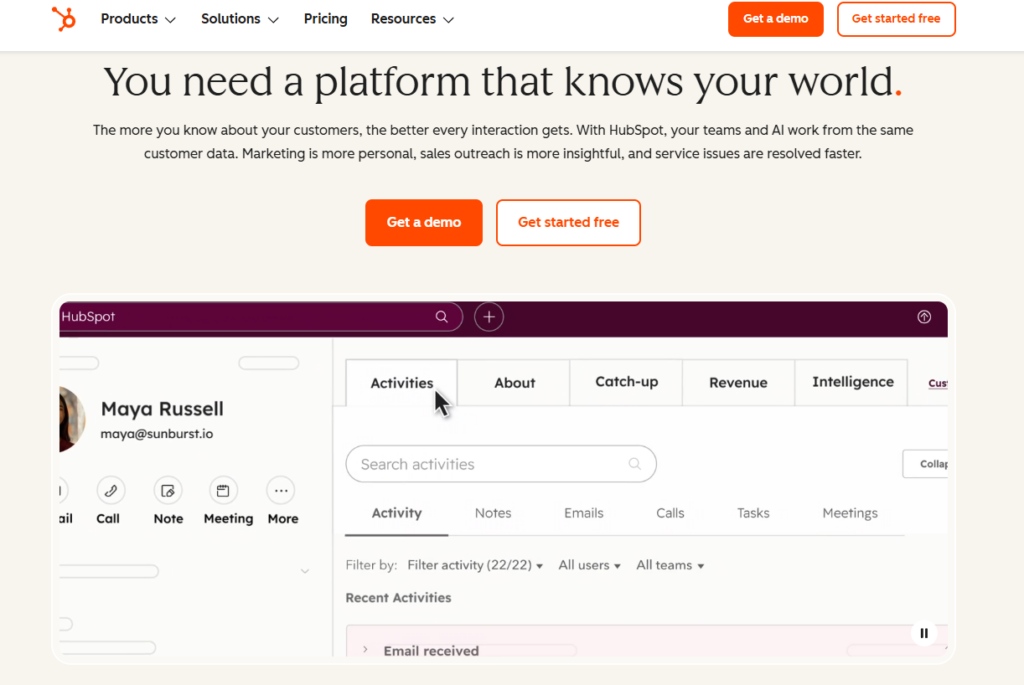The width and height of the screenshot is (1024, 685).
Task: Pause the demo animation
Action: point(924,633)
